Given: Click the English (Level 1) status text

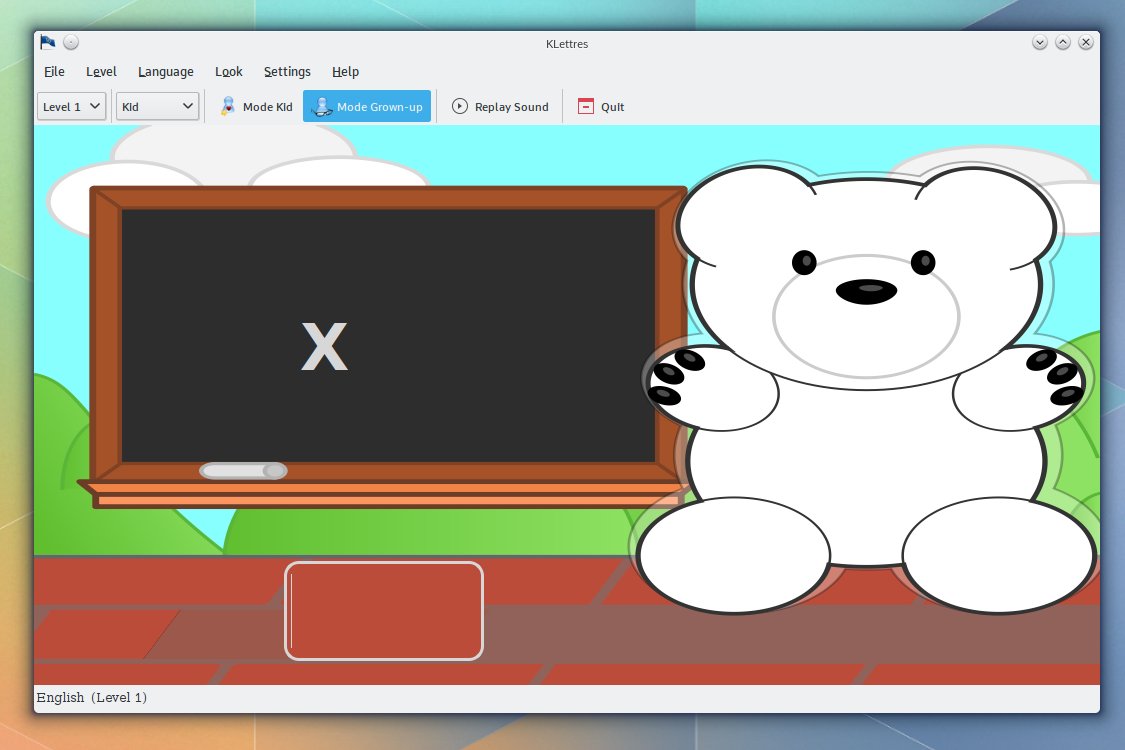Looking at the screenshot, I should [x=92, y=698].
